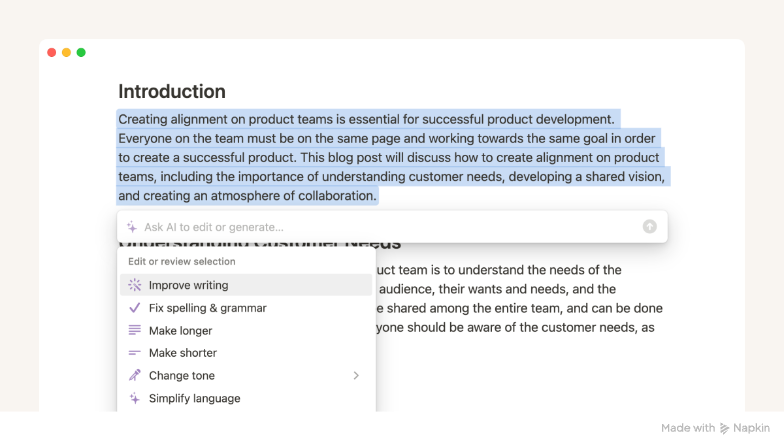This screenshot has width=784, height=446.
Task: Expand the Change tone submenu arrow
Action: 356,376
